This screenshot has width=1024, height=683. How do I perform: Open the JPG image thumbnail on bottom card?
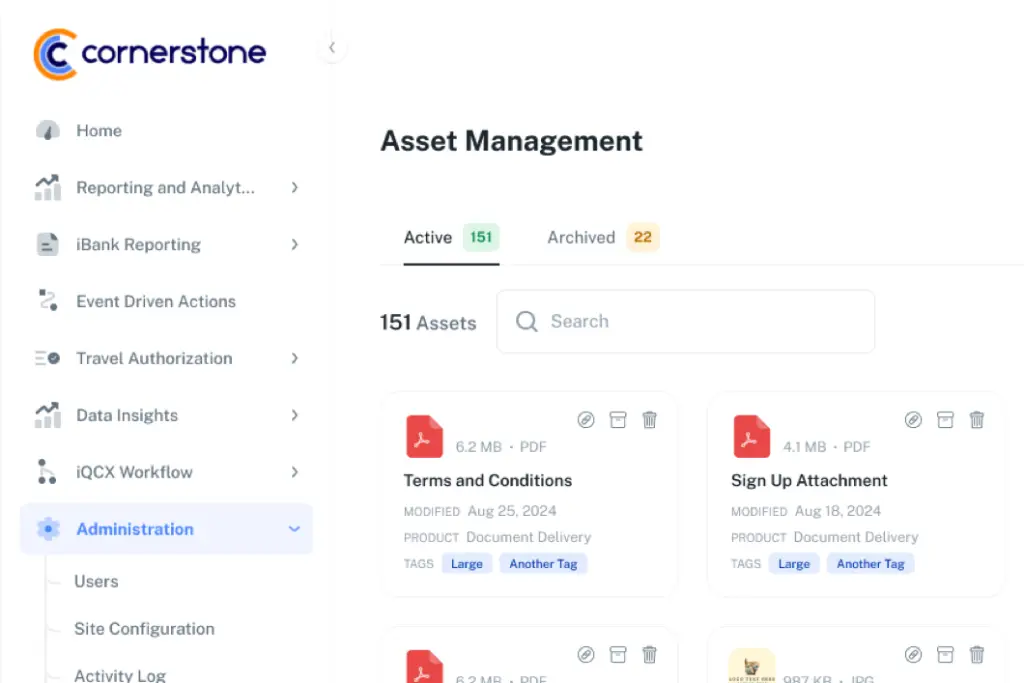pos(752,666)
